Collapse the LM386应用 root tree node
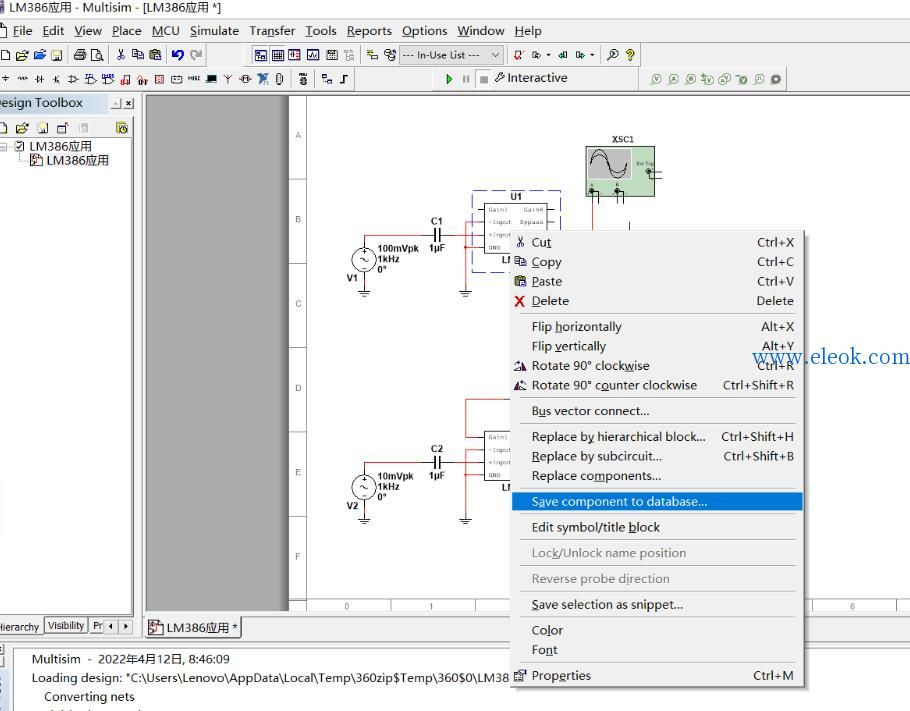The height and width of the screenshot is (711, 910). [4, 146]
